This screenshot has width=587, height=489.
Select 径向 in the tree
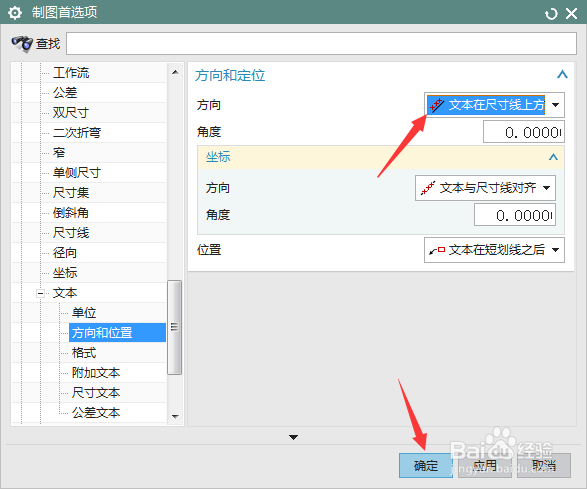65,253
